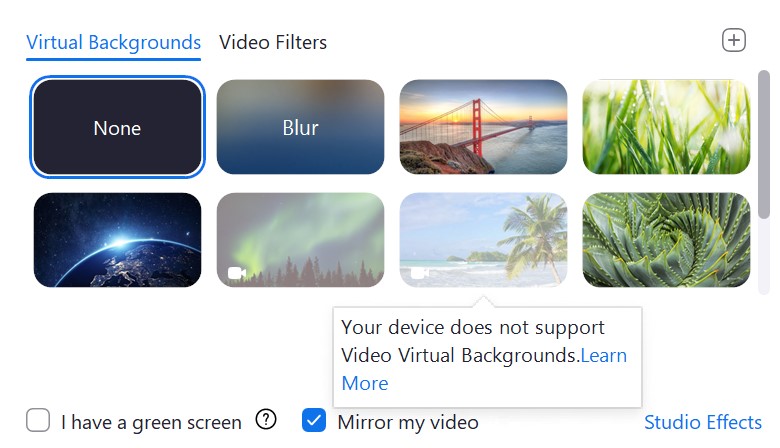
Task: Pick the Earth from space background
Action: (117, 240)
